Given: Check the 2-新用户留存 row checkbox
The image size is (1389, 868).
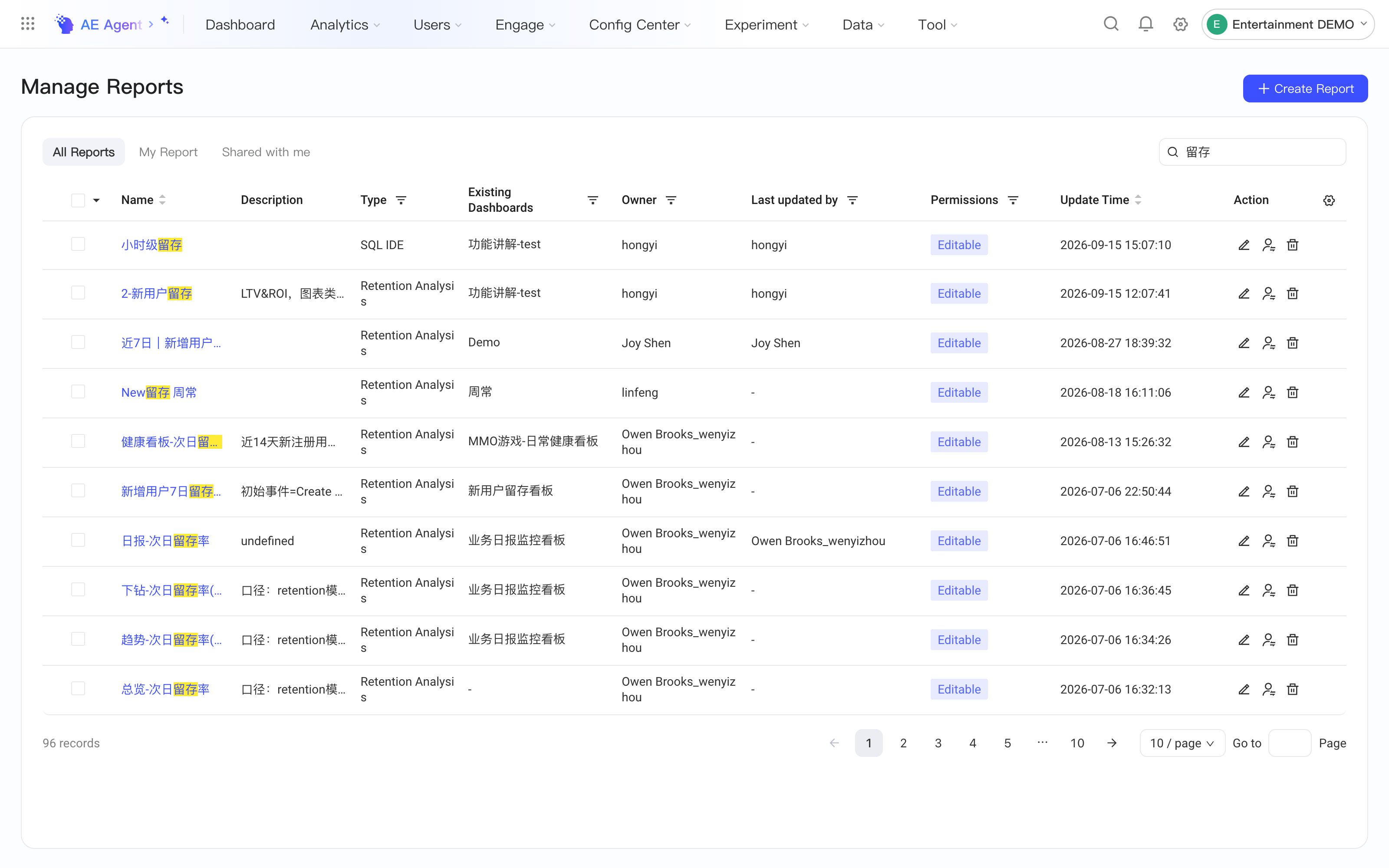Looking at the screenshot, I should (x=78, y=293).
